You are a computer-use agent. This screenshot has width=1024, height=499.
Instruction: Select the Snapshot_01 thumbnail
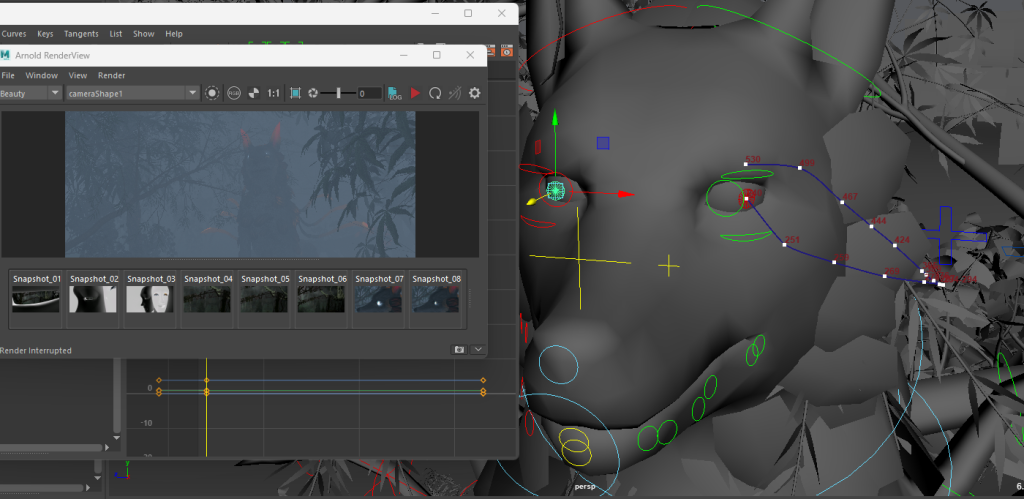[x=36, y=299]
